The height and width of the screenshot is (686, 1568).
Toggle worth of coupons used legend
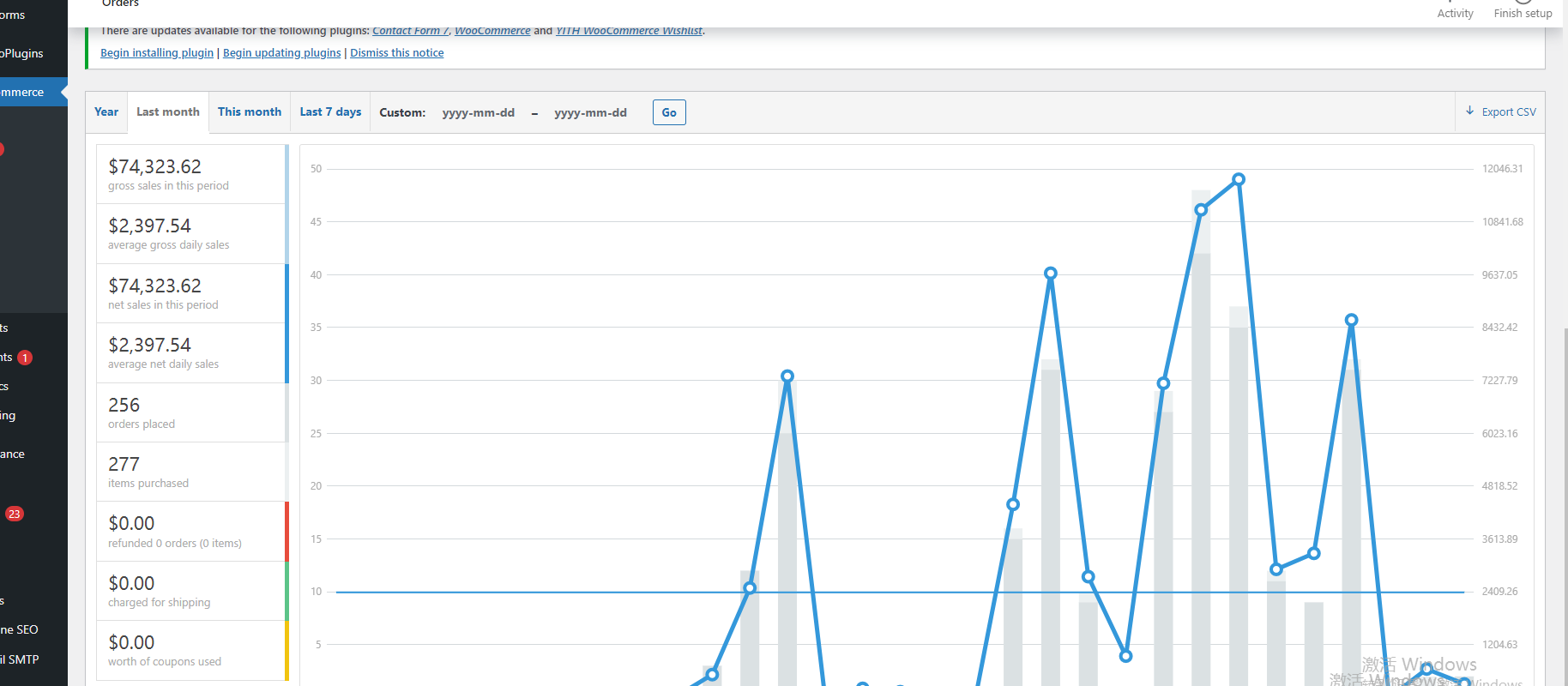(192, 651)
